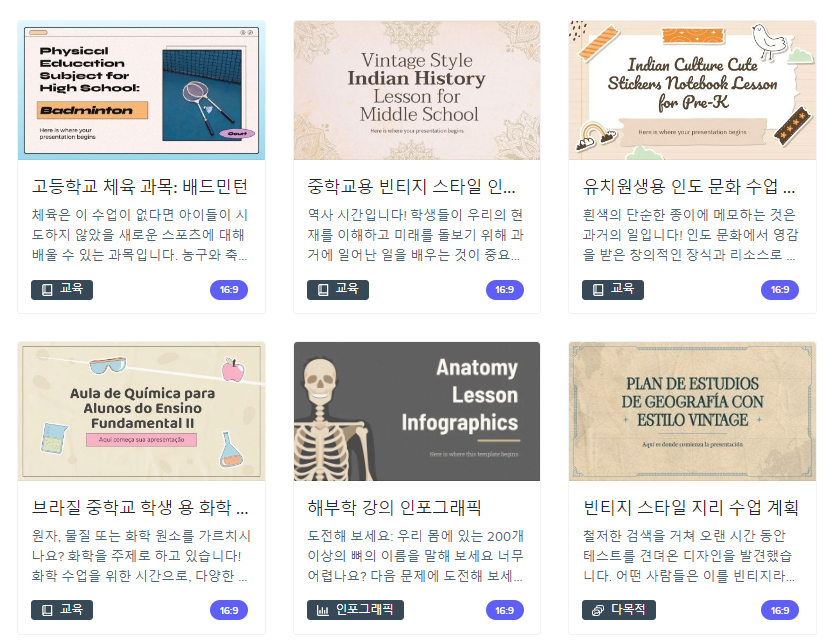Select 인포그래픽 category tag

pyautogui.click(x=355, y=610)
